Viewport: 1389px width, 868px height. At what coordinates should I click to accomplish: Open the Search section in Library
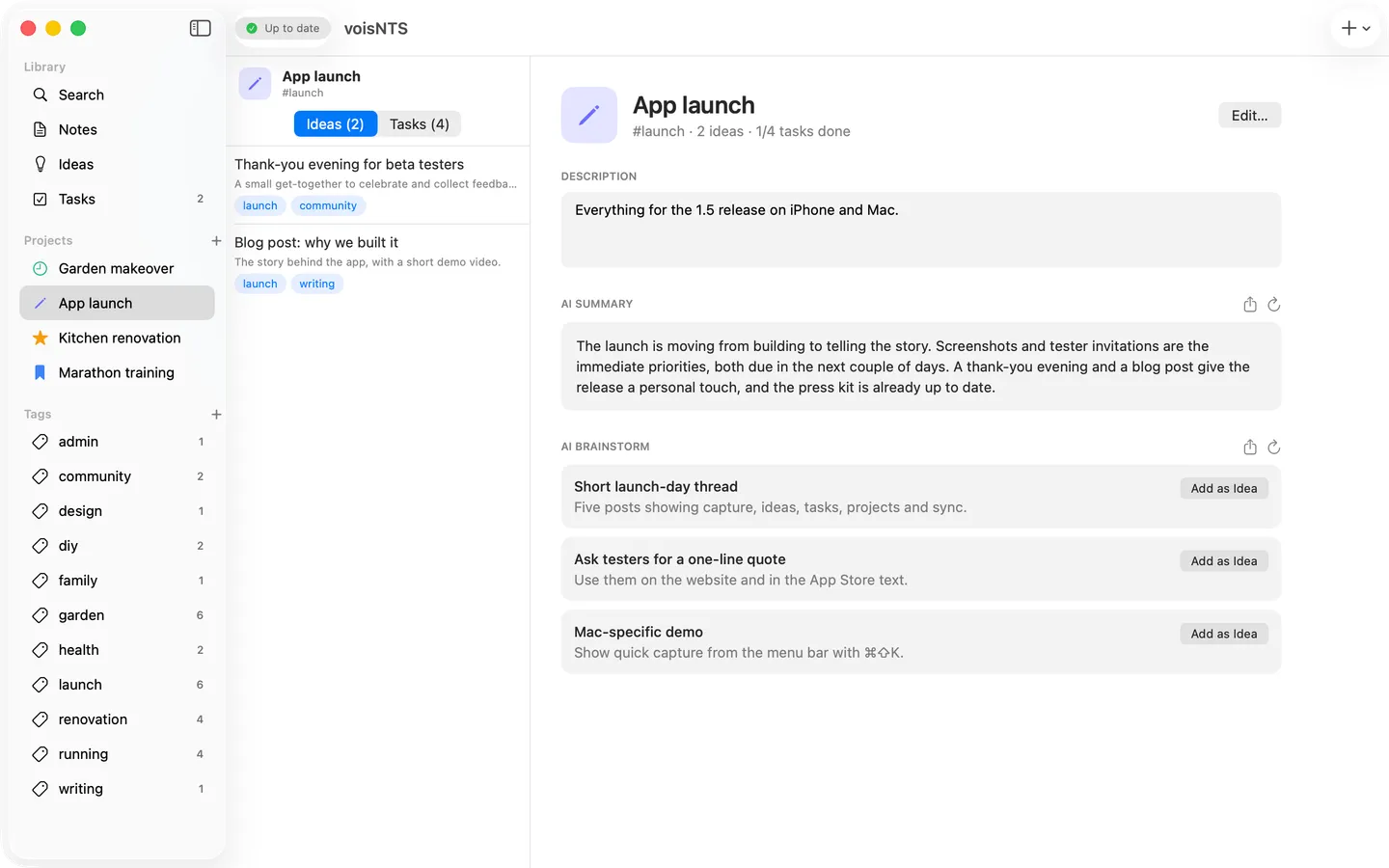117,95
